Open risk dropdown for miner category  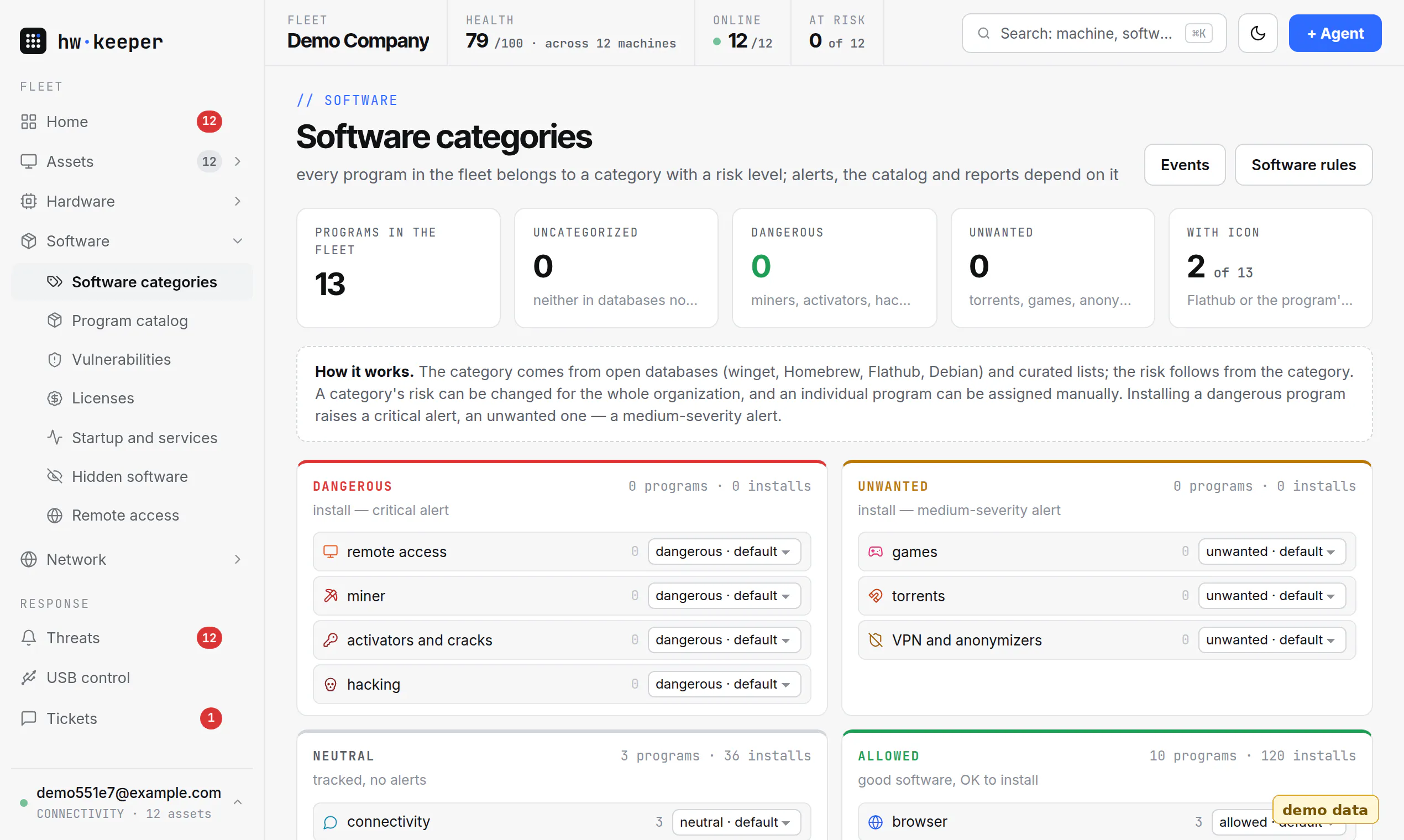(724, 596)
